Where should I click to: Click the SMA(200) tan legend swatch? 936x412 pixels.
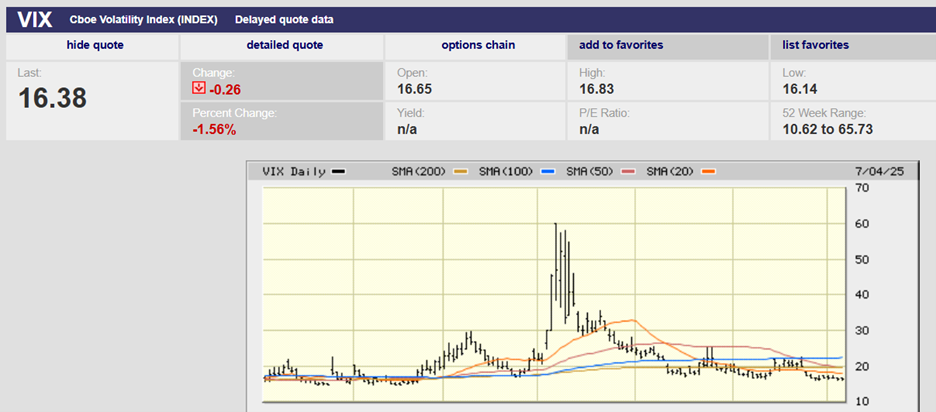pos(458,172)
